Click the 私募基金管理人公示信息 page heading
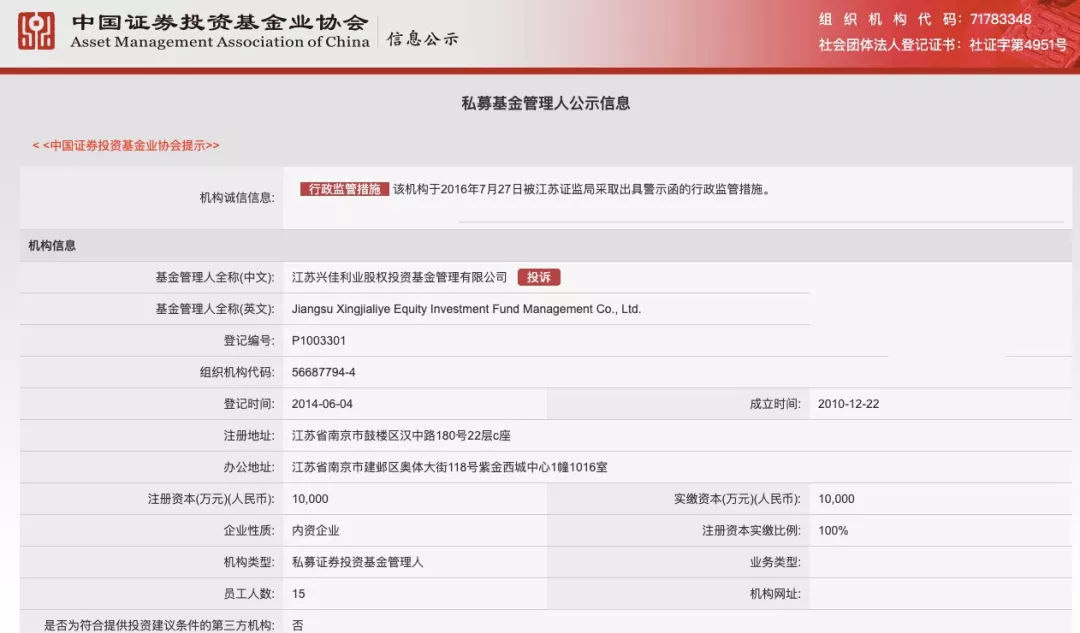The width and height of the screenshot is (1080, 633). click(546, 103)
